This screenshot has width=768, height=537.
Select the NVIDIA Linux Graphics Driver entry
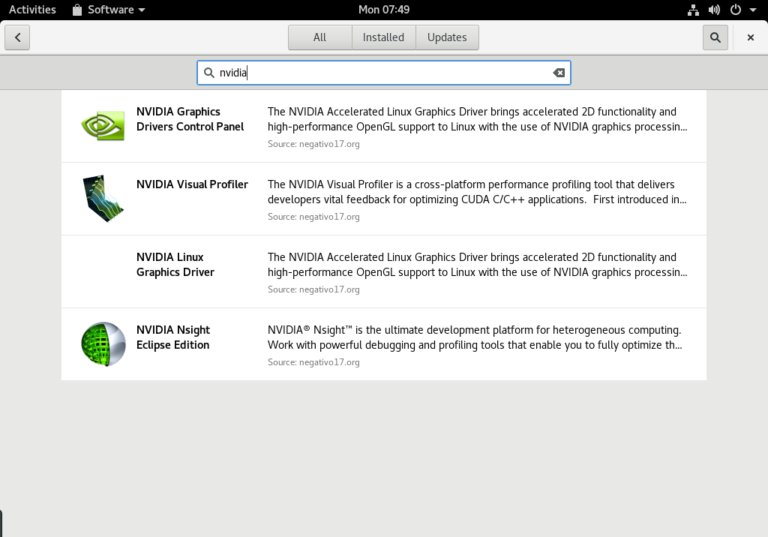pos(384,272)
